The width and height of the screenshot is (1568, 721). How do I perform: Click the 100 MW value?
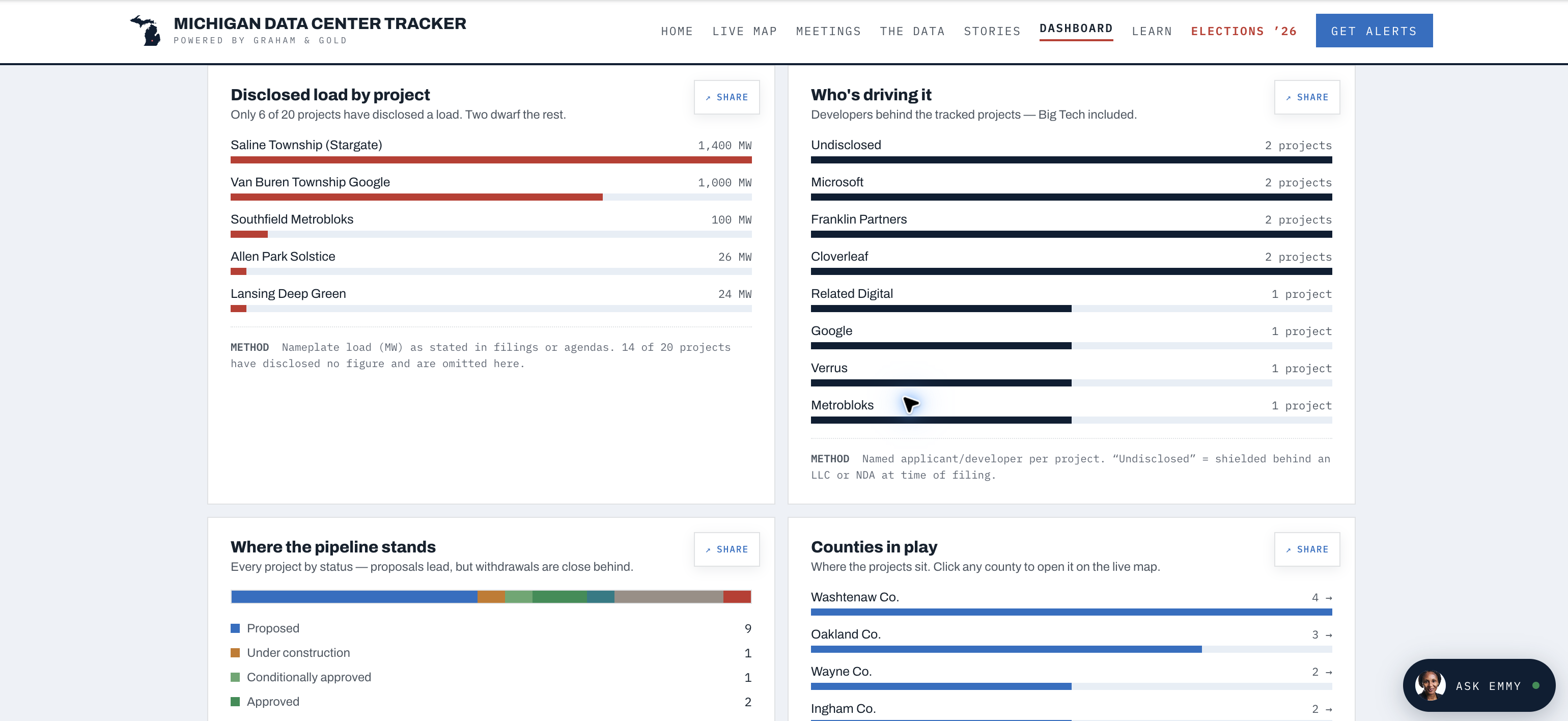click(731, 220)
